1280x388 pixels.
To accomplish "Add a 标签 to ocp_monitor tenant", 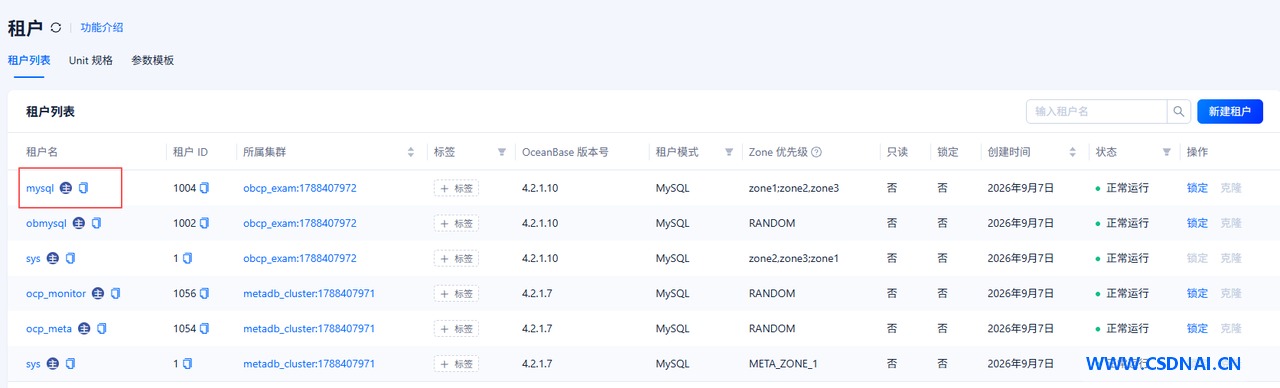I will point(456,293).
